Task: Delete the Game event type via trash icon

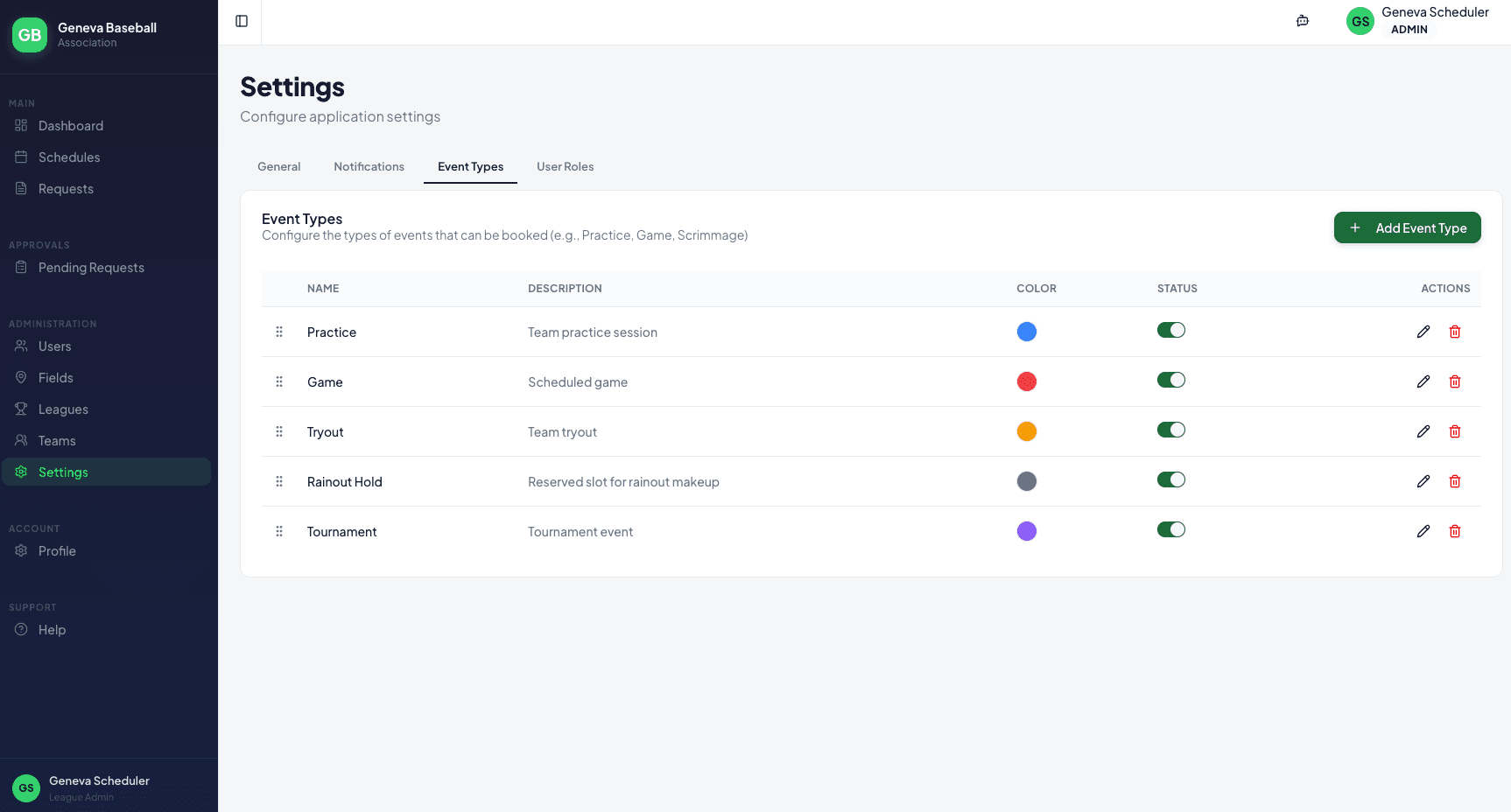Action: click(1455, 381)
